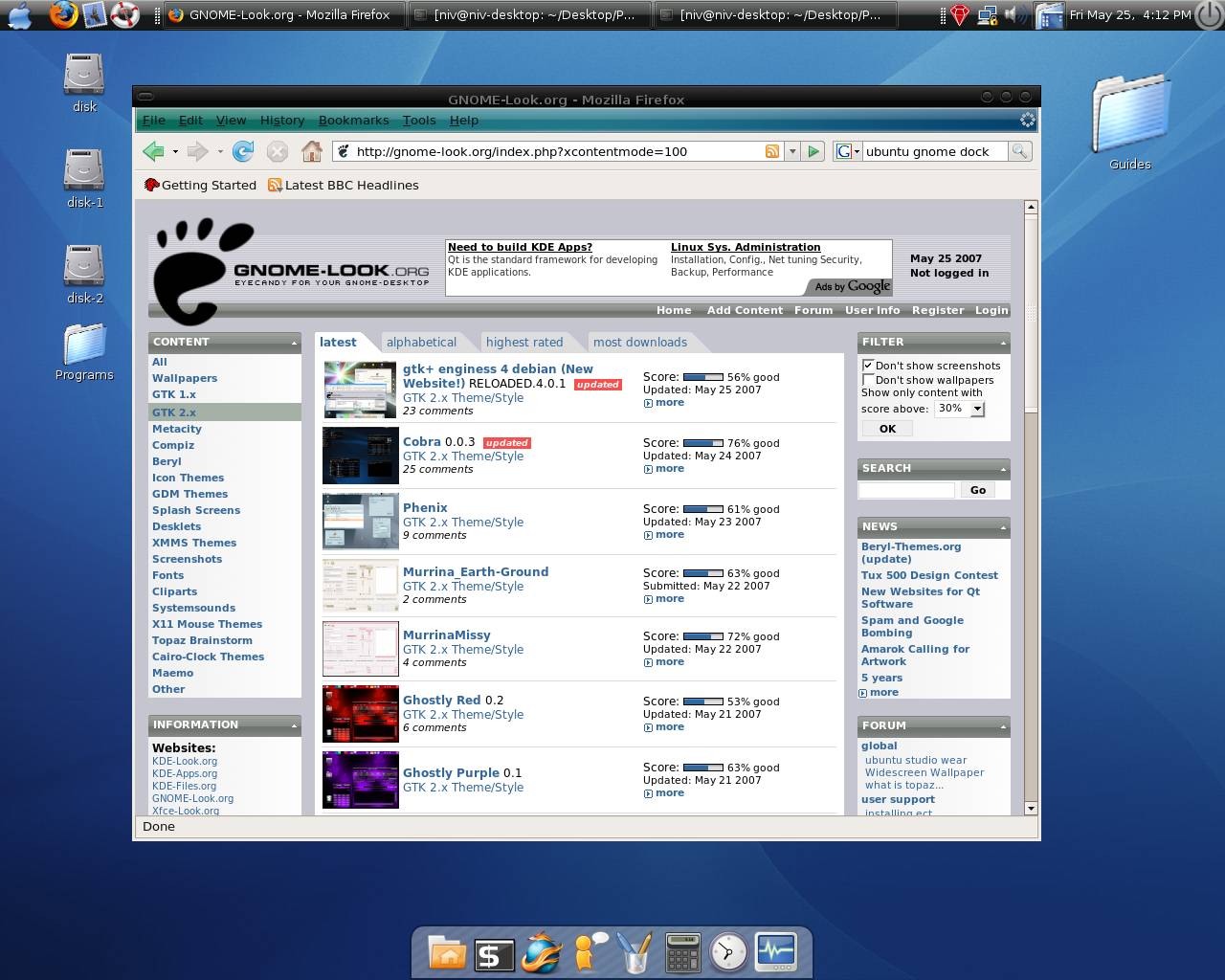Image resolution: width=1225 pixels, height=980 pixels.
Task: Collapse the FORUM panel arrow
Action: point(1003,726)
